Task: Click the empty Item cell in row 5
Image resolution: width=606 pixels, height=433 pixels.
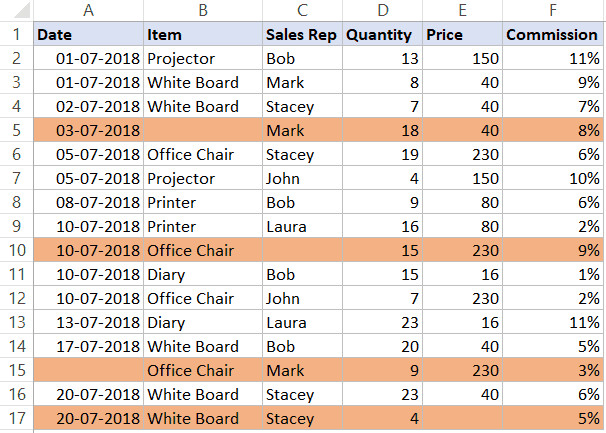Action: (203, 130)
